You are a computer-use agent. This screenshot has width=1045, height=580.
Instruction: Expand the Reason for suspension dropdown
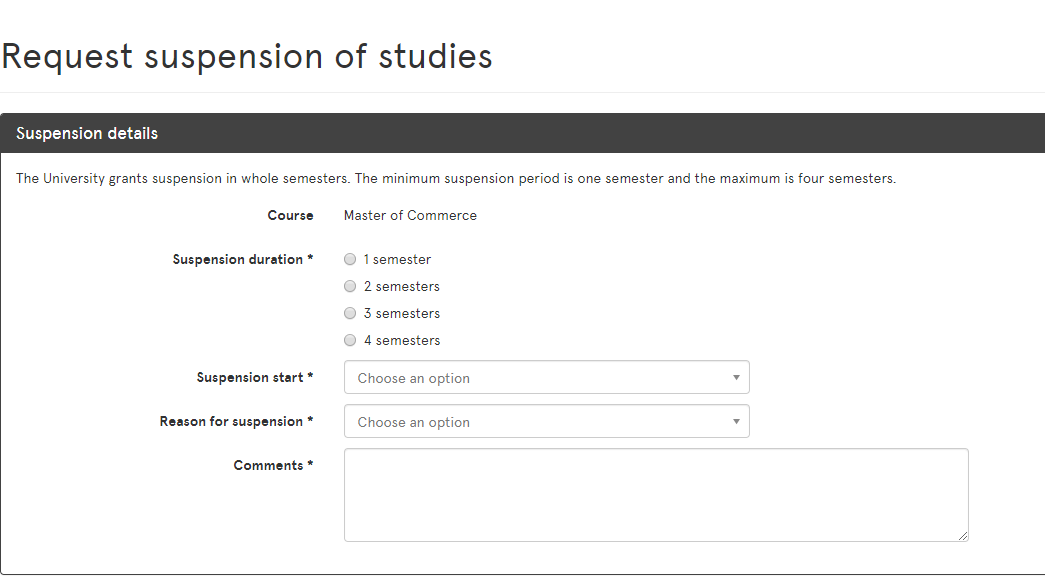point(546,422)
